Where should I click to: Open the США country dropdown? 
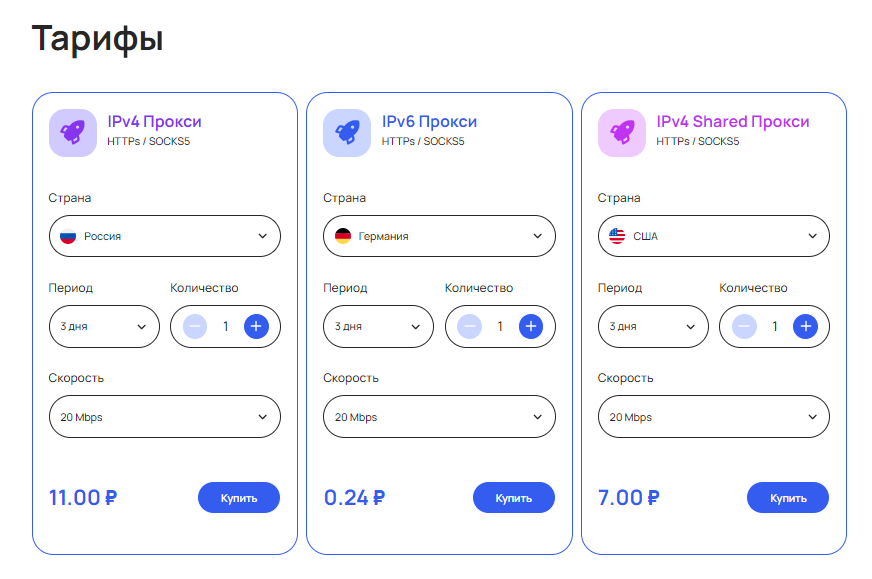pos(714,236)
